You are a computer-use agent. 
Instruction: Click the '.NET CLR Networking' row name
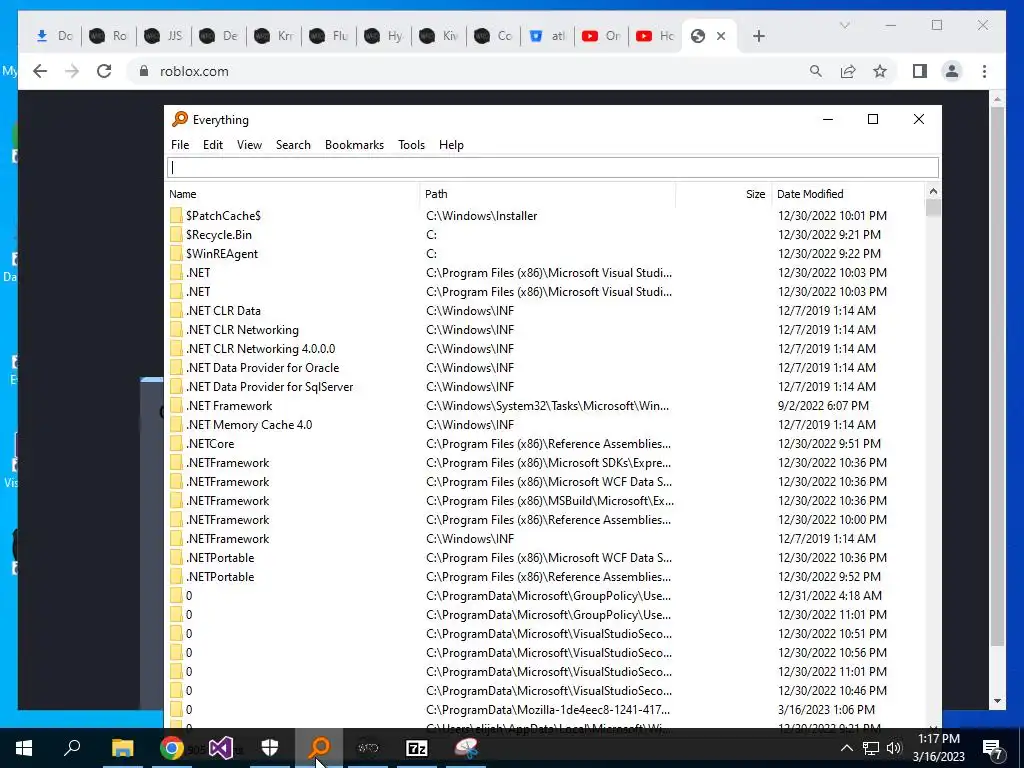point(242,330)
